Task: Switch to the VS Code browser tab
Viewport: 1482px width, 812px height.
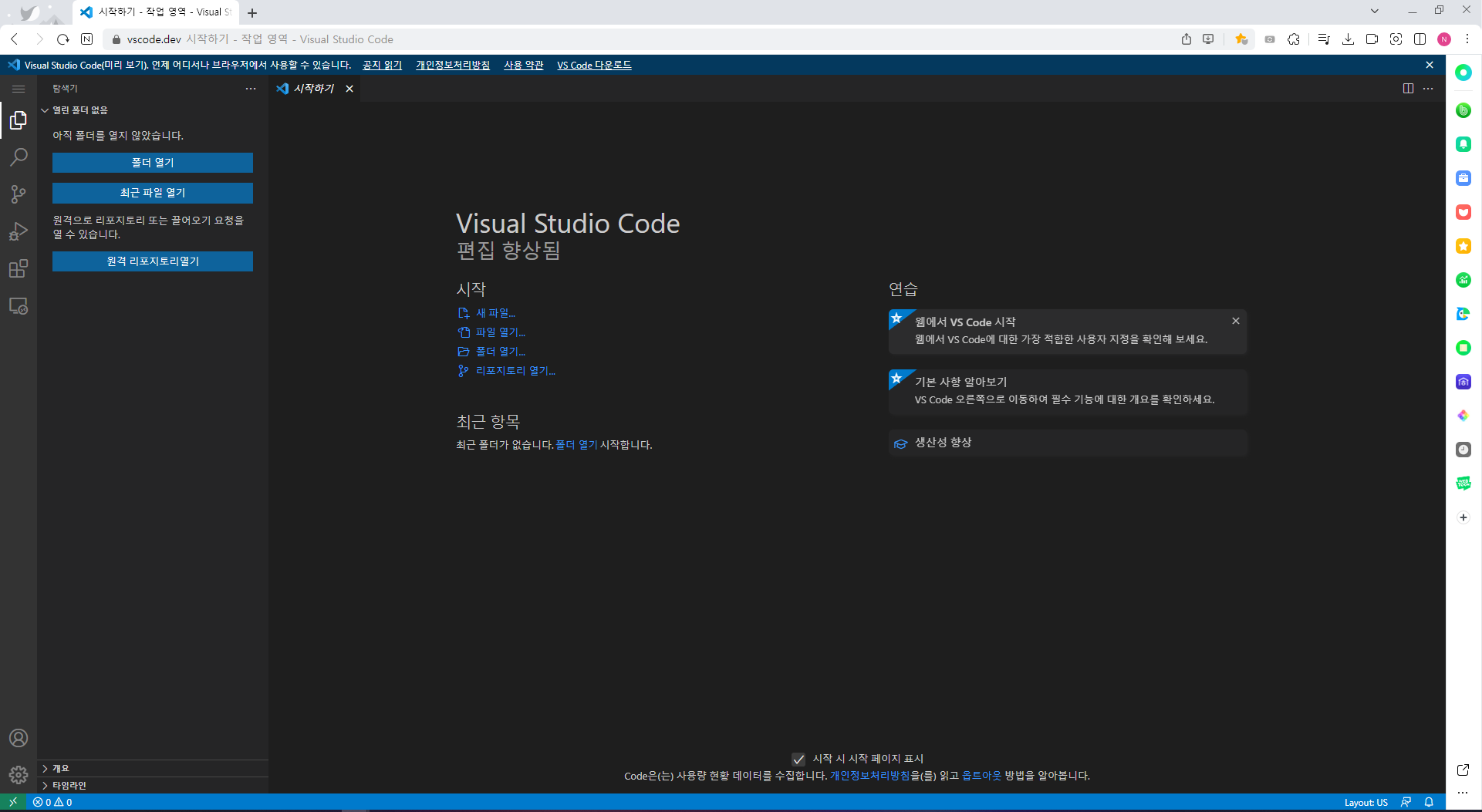Action: 157,12
